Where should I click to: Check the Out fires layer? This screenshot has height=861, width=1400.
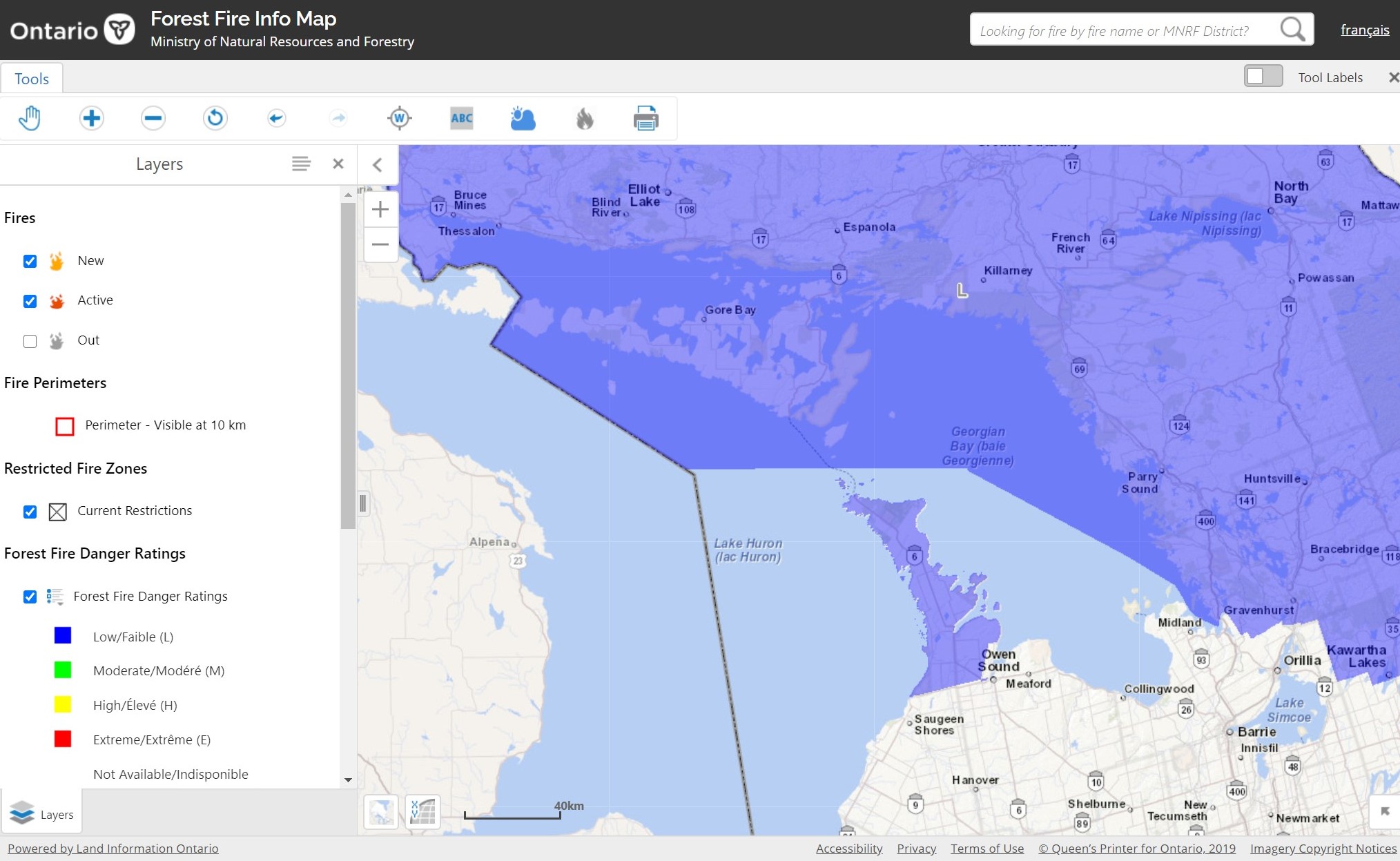30,341
